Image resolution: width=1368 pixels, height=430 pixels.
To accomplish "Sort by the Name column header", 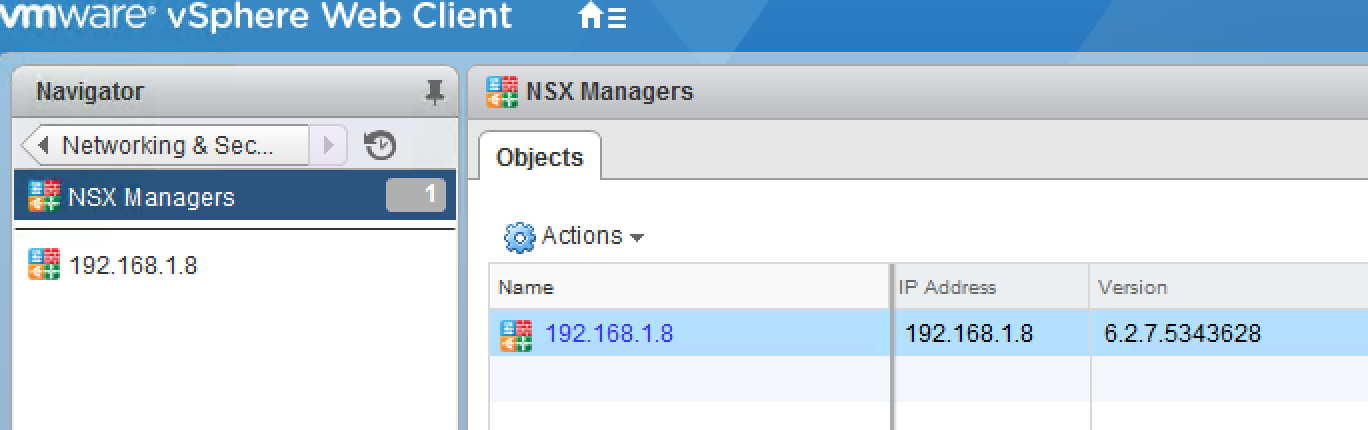I will 690,287.
